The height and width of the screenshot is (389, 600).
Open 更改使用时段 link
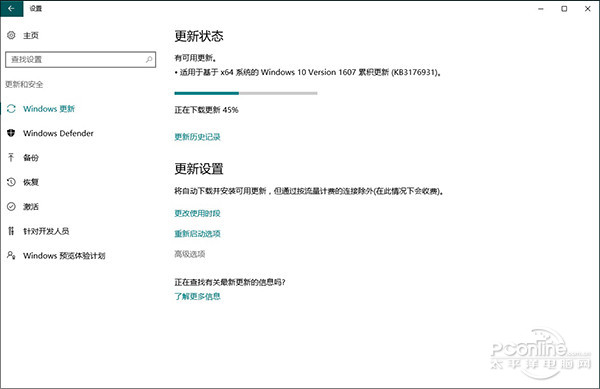click(x=197, y=213)
